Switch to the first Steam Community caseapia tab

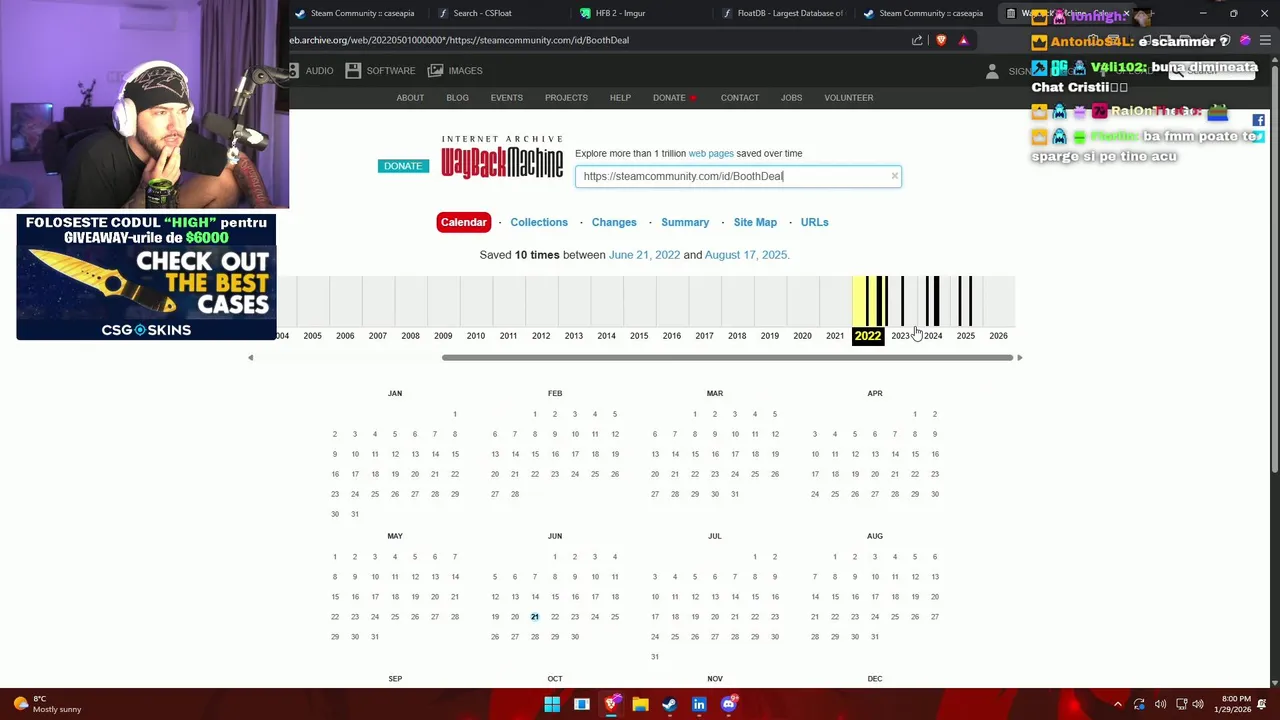tap(355, 13)
